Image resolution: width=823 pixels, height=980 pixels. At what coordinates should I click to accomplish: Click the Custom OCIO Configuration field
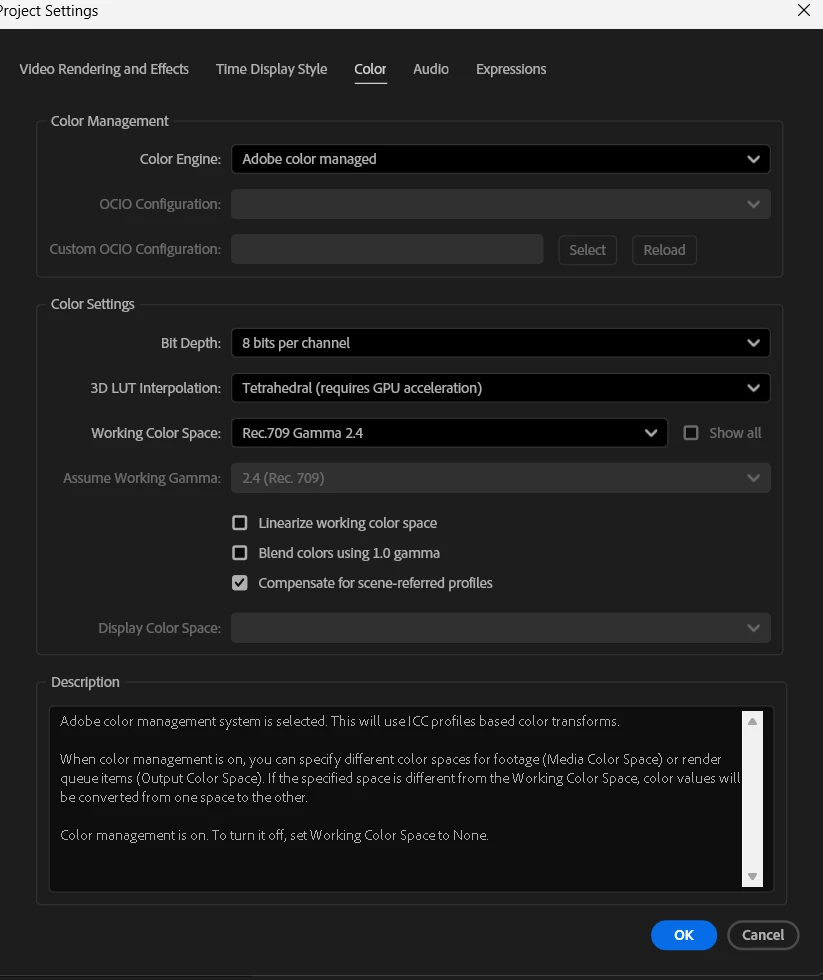387,249
